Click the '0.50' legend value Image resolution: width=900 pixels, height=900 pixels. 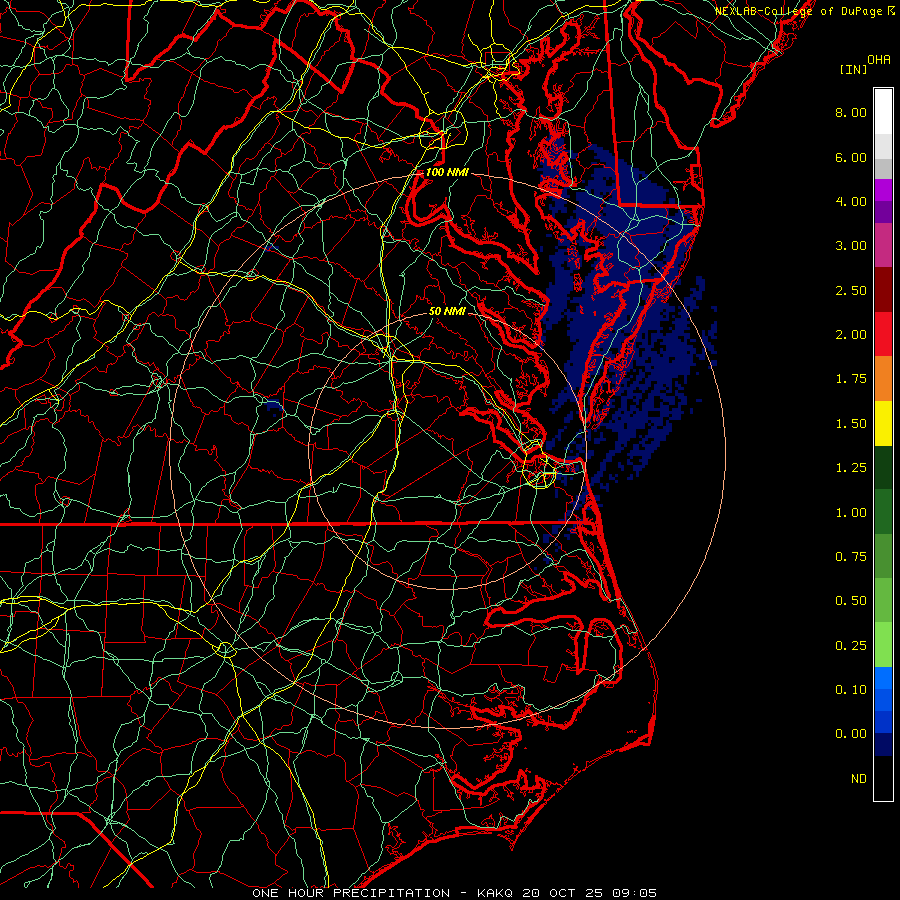coord(851,601)
